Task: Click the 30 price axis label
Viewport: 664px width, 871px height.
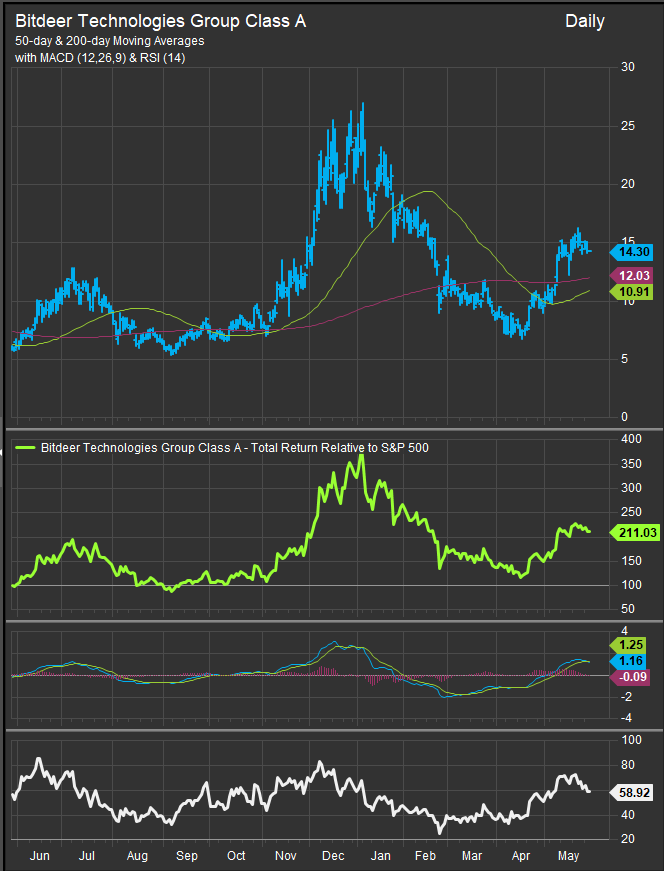Action: [628, 67]
